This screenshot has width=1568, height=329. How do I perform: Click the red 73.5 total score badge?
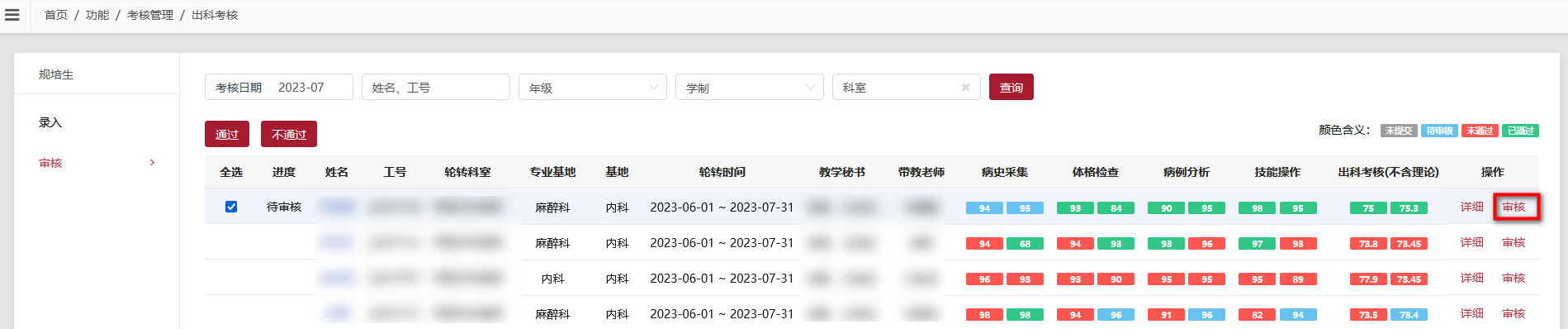(x=1368, y=315)
